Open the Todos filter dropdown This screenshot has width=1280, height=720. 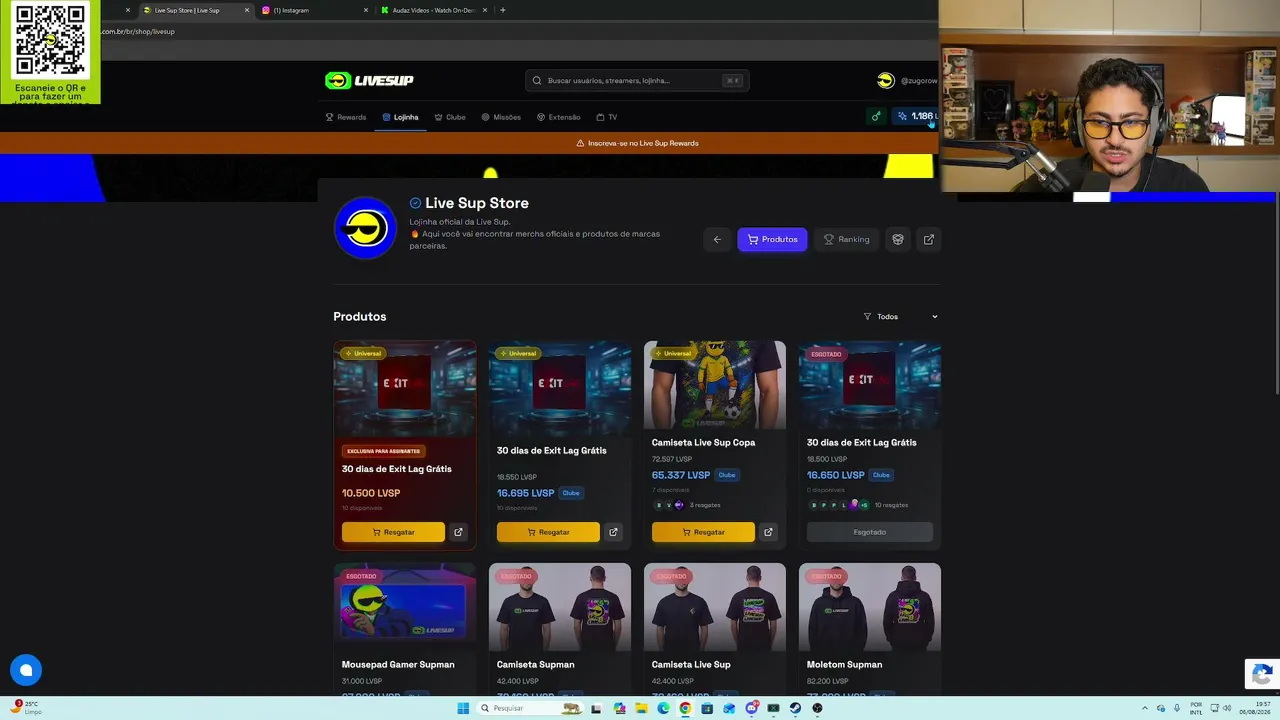click(x=901, y=316)
